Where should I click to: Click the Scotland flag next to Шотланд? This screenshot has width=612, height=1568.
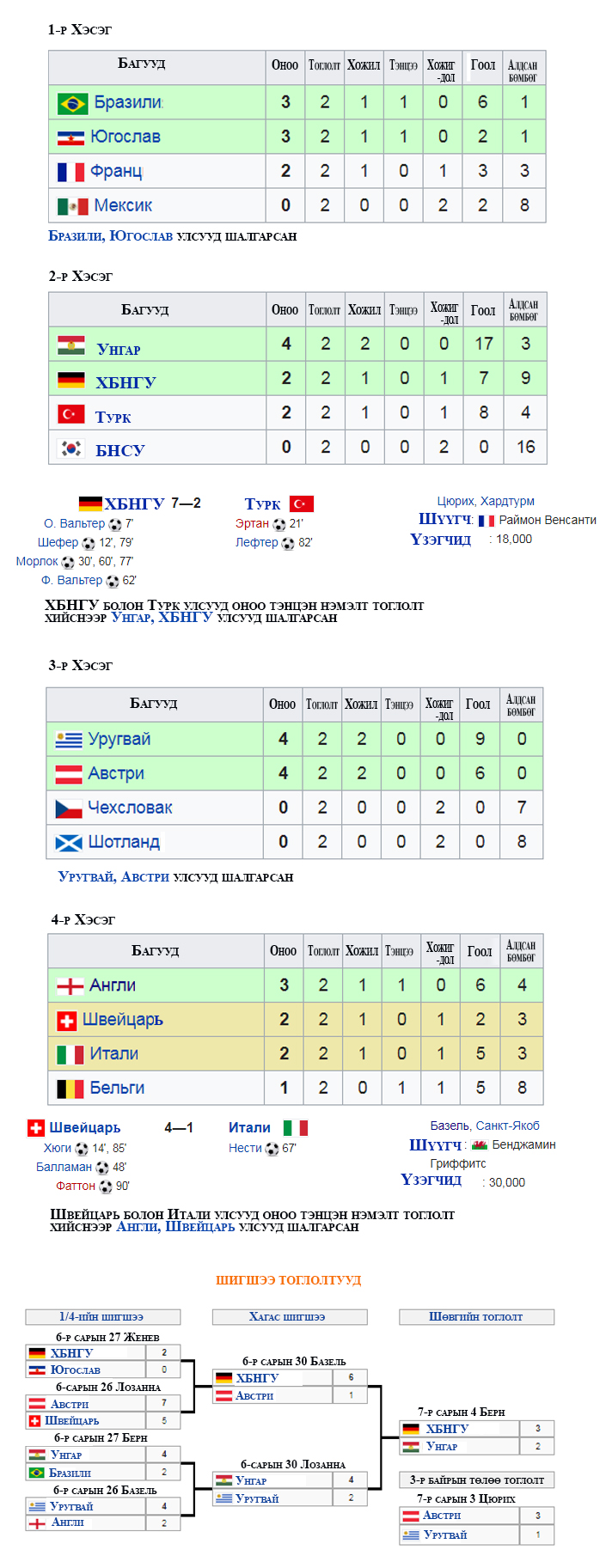coord(69,843)
